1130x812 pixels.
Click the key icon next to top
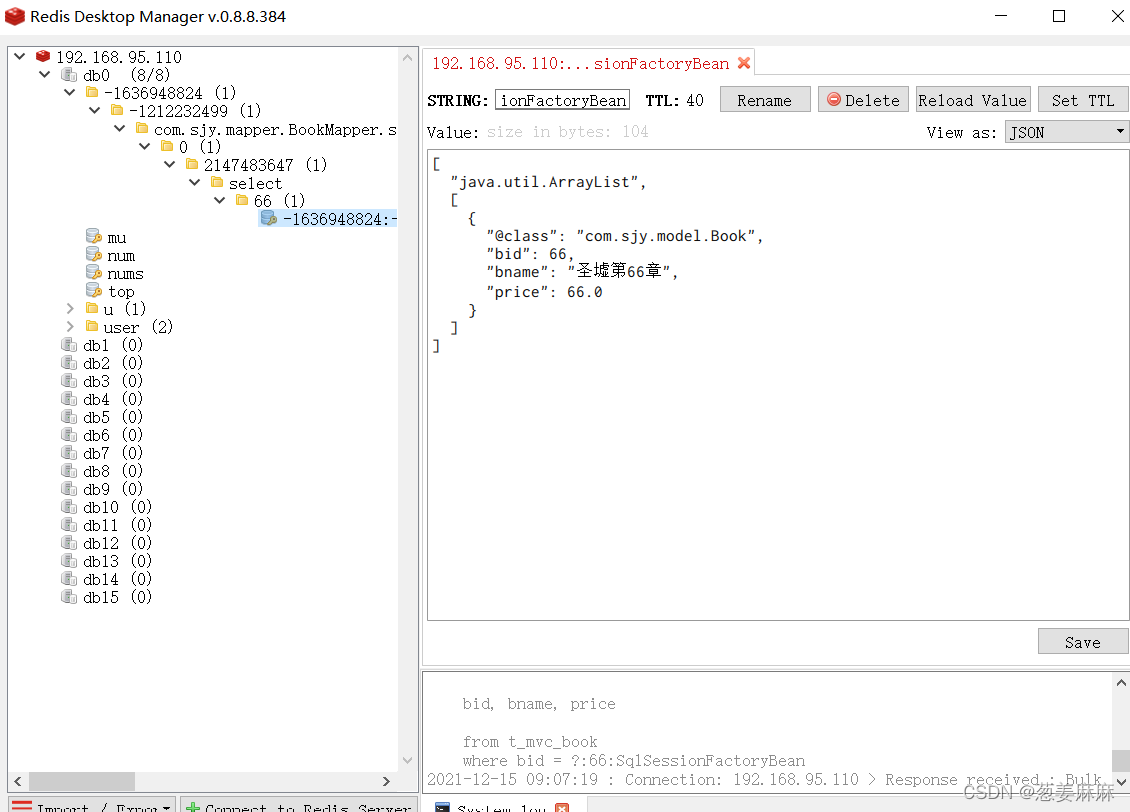click(94, 290)
